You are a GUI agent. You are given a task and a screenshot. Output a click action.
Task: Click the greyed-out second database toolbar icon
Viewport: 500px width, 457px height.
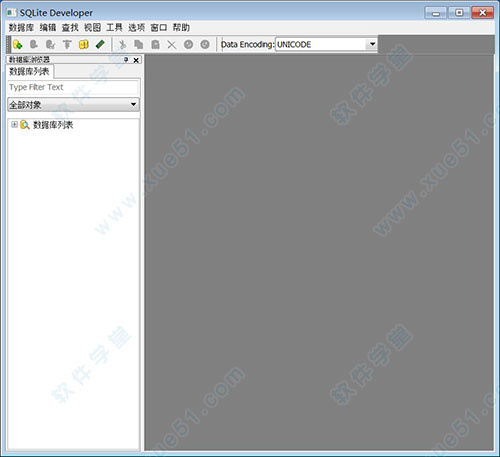(34, 44)
